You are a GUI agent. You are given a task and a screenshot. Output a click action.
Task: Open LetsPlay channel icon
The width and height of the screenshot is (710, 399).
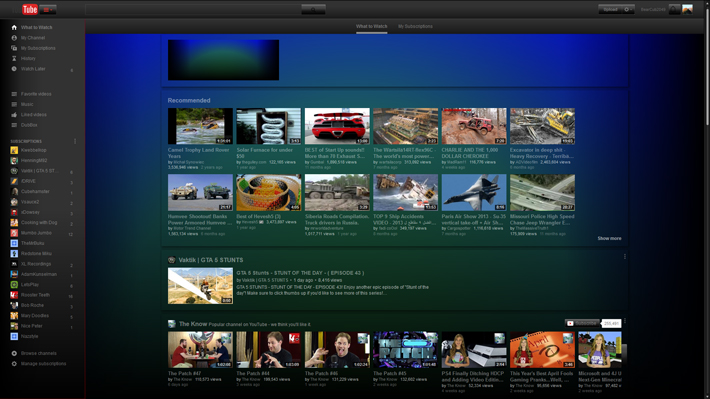(14, 284)
